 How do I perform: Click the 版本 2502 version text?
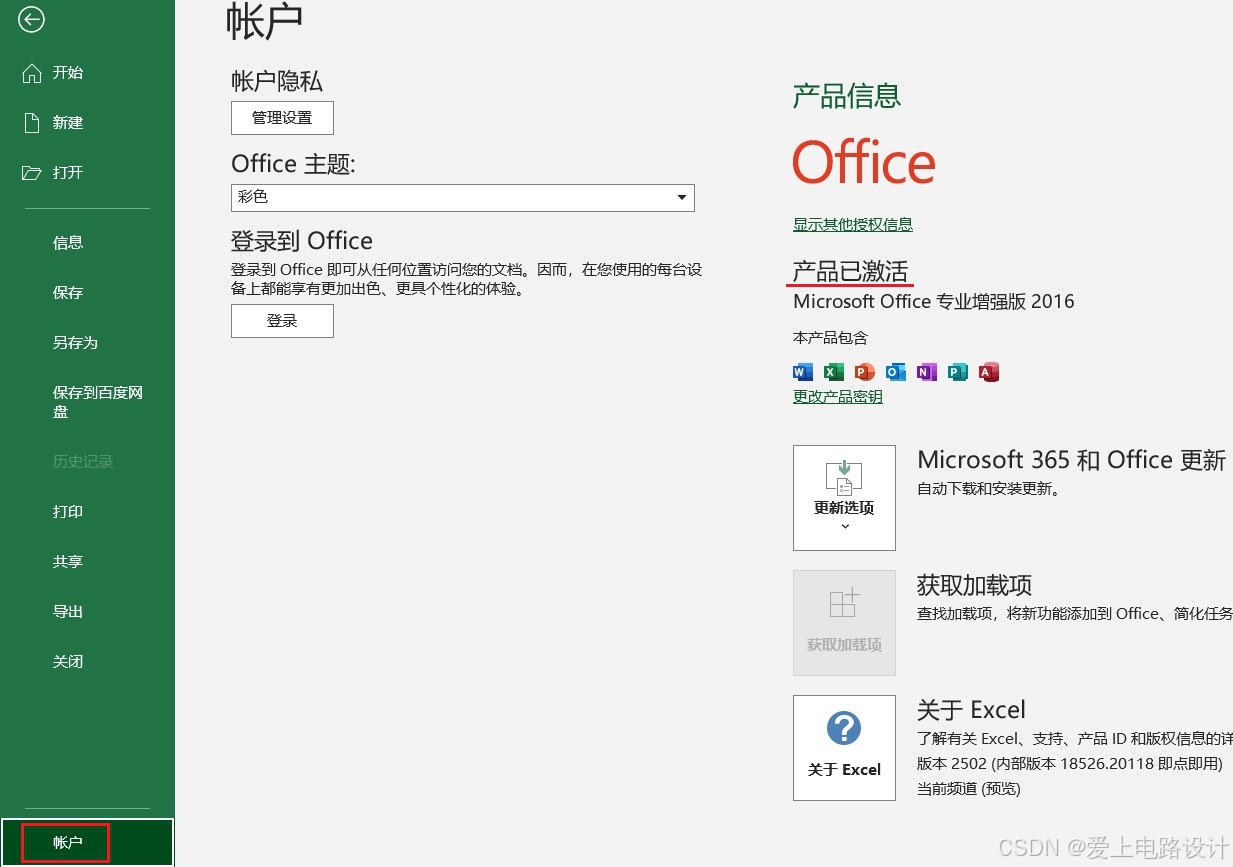pyautogui.click(x=1070, y=763)
